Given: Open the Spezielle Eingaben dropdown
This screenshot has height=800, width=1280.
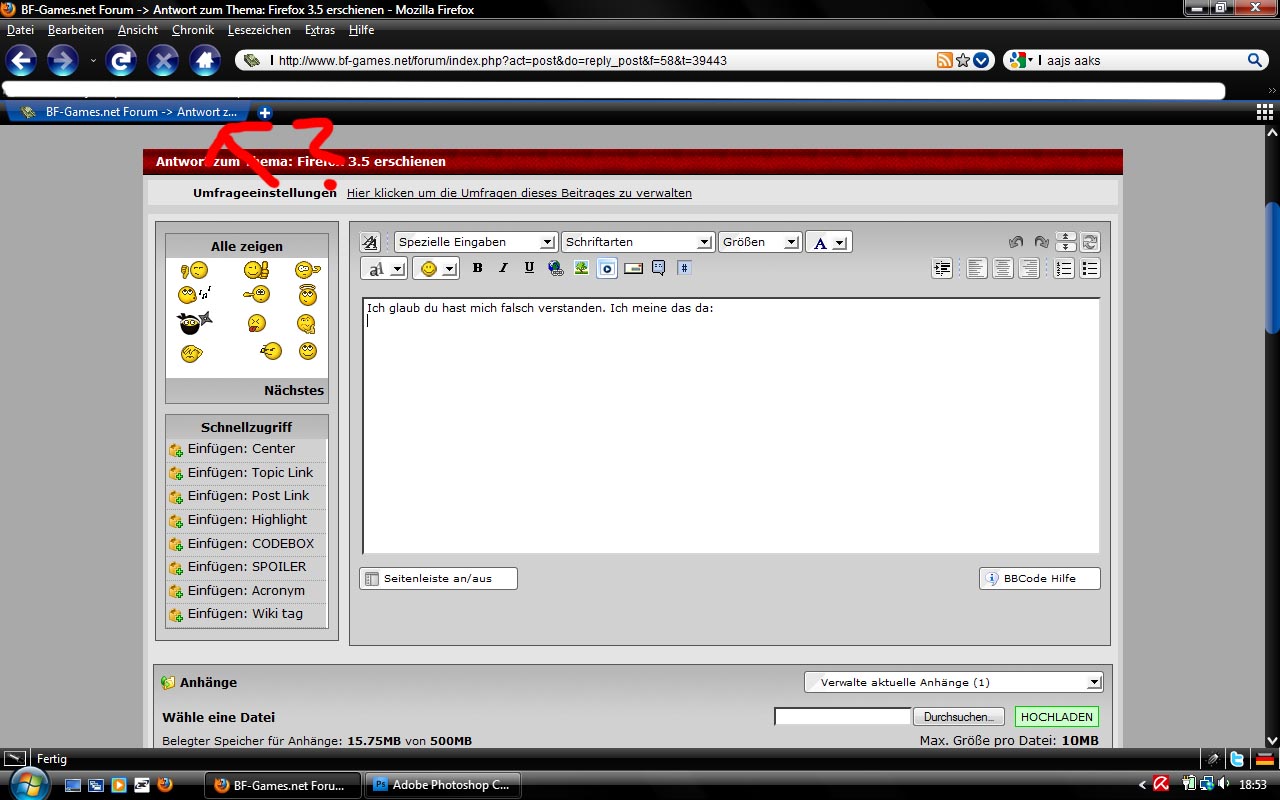Looking at the screenshot, I should [475, 242].
